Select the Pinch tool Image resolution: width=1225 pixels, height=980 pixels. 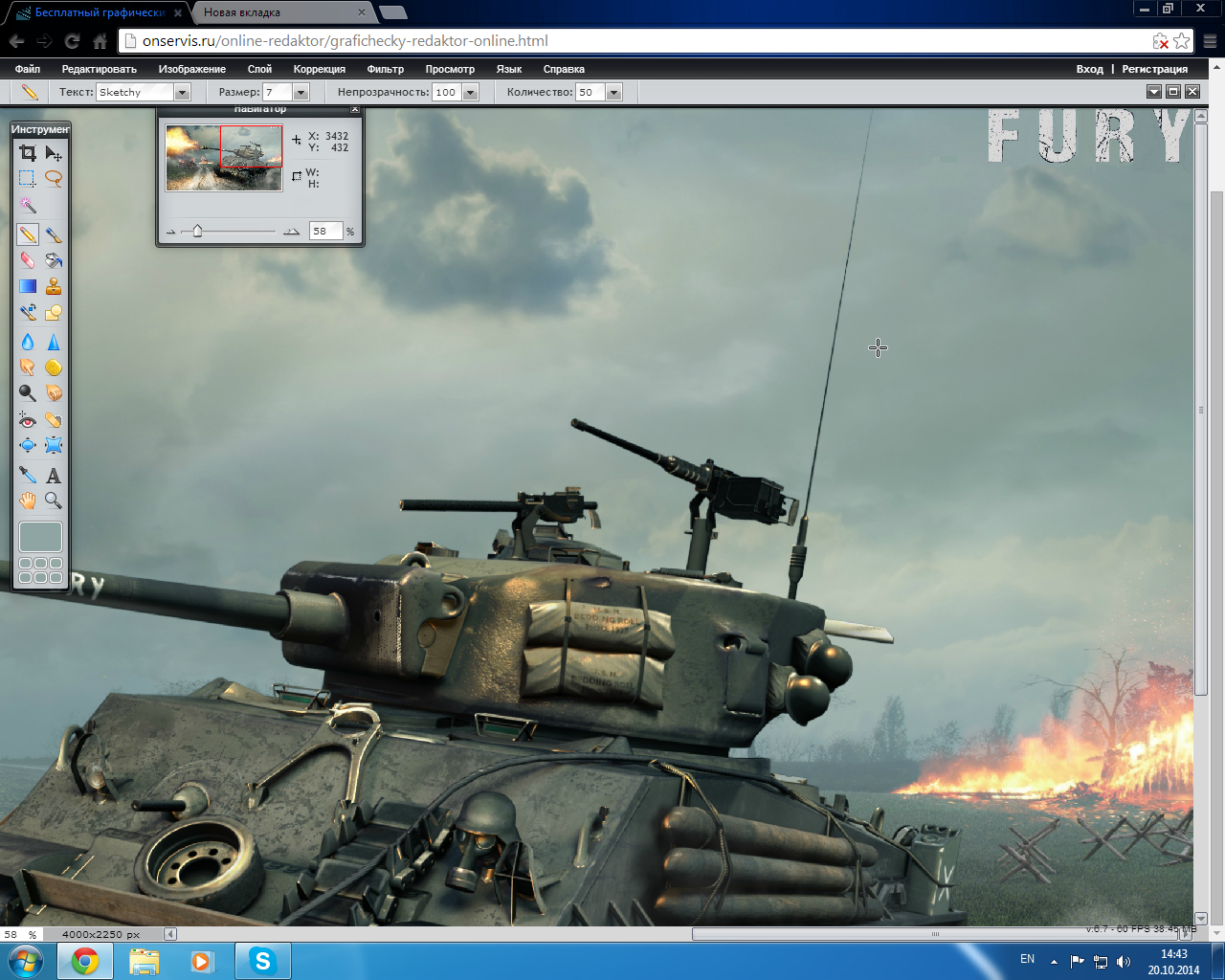click(x=54, y=445)
